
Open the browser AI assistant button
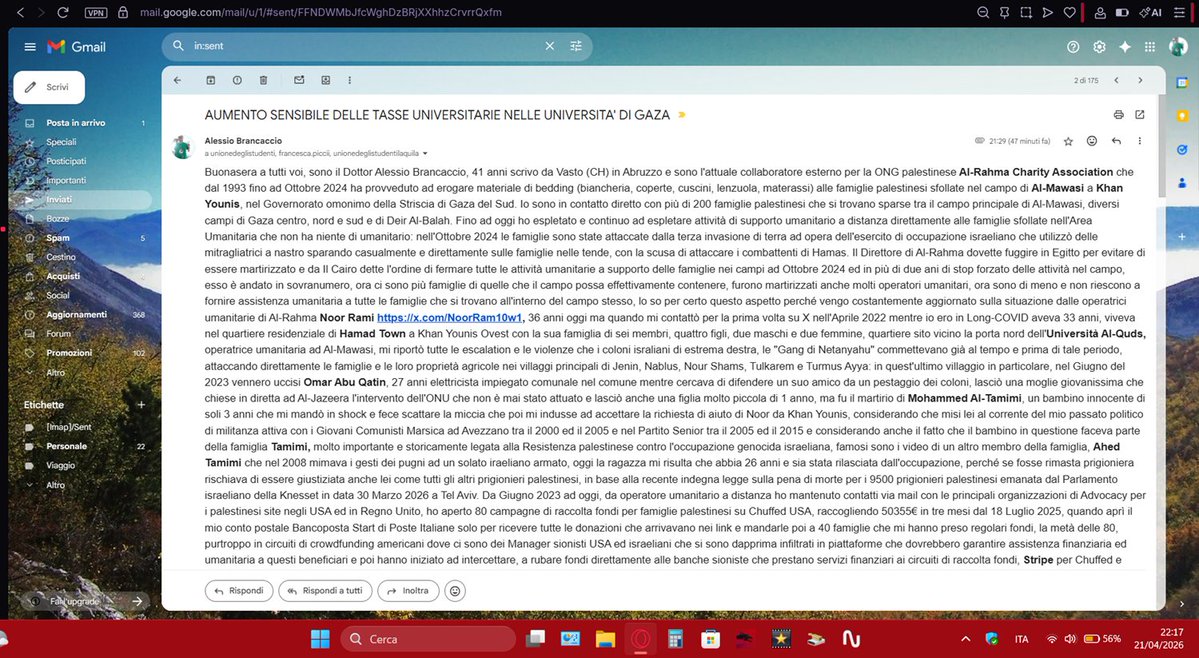1151,12
